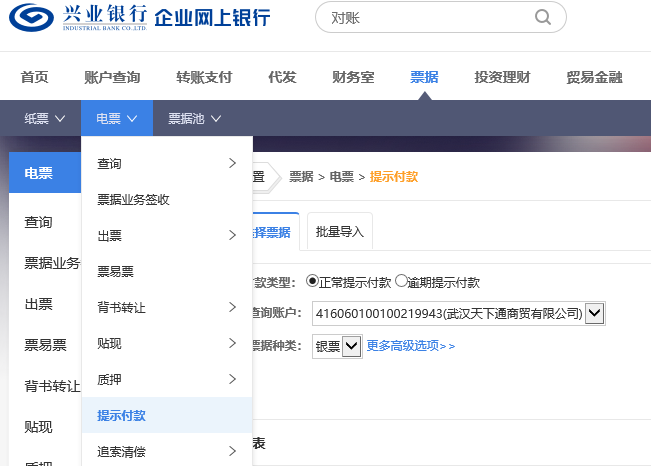Expand the 背书转让 submenu arrow
The image size is (651, 466).
point(232,307)
